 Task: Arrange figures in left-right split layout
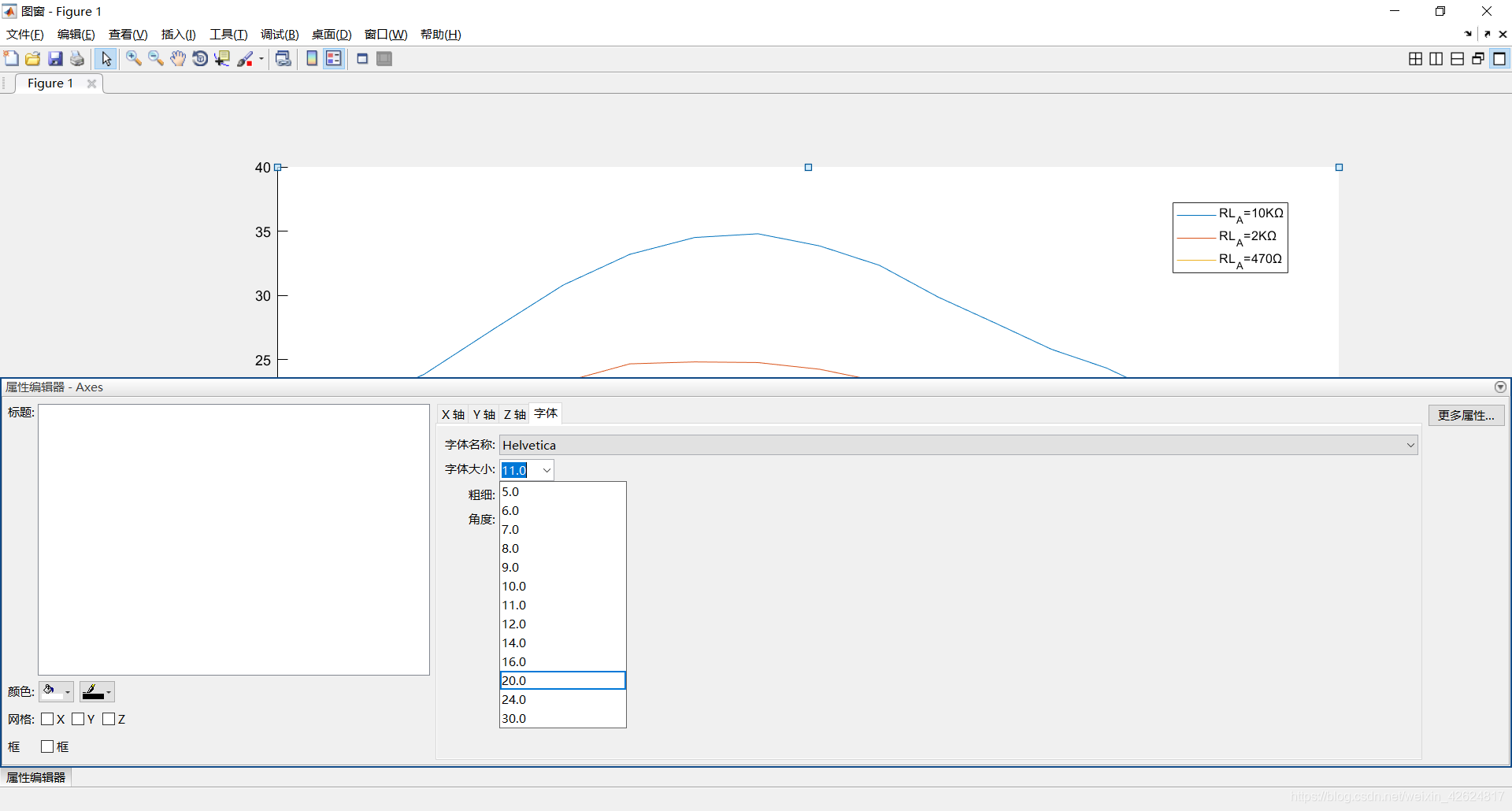[1436, 58]
